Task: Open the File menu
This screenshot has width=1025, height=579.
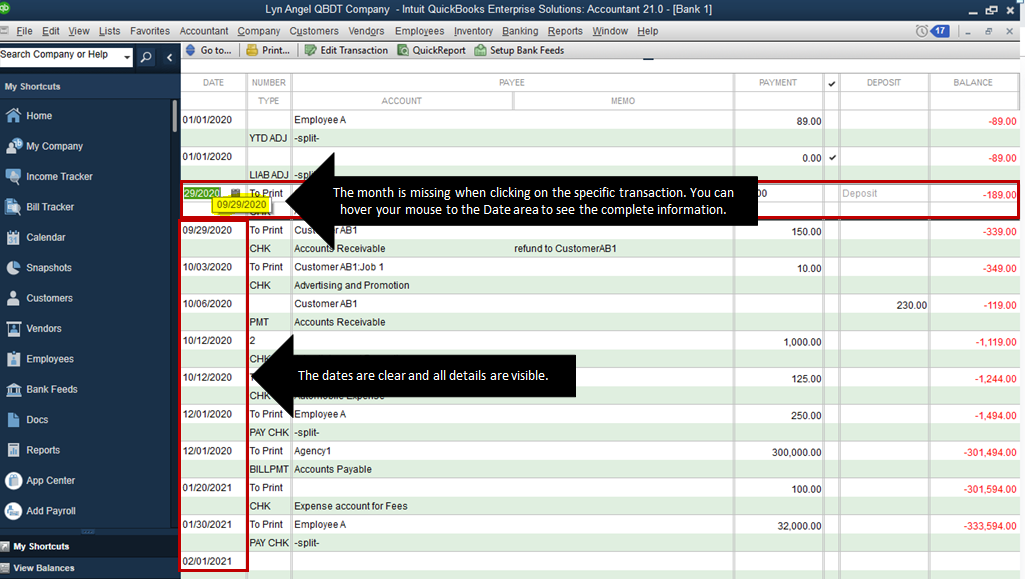Action: [x=24, y=31]
